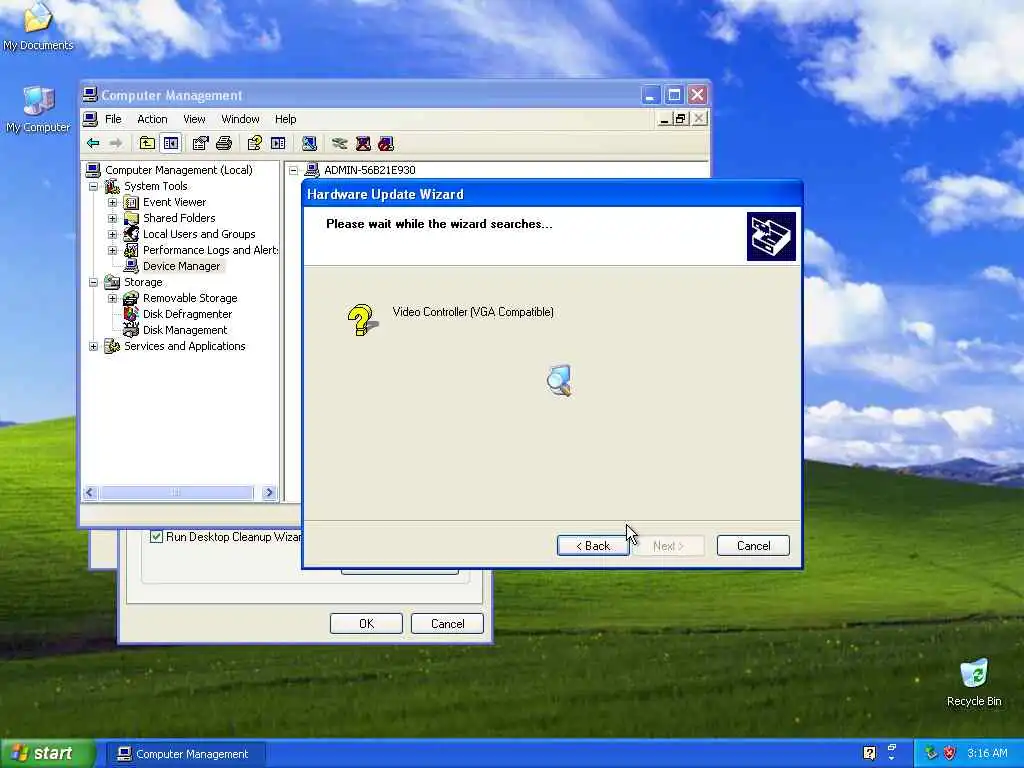The height and width of the screenshot is (768, 1024).
Task: Expand the Performance Logs and Alerts node
Action: coord(112,250)
